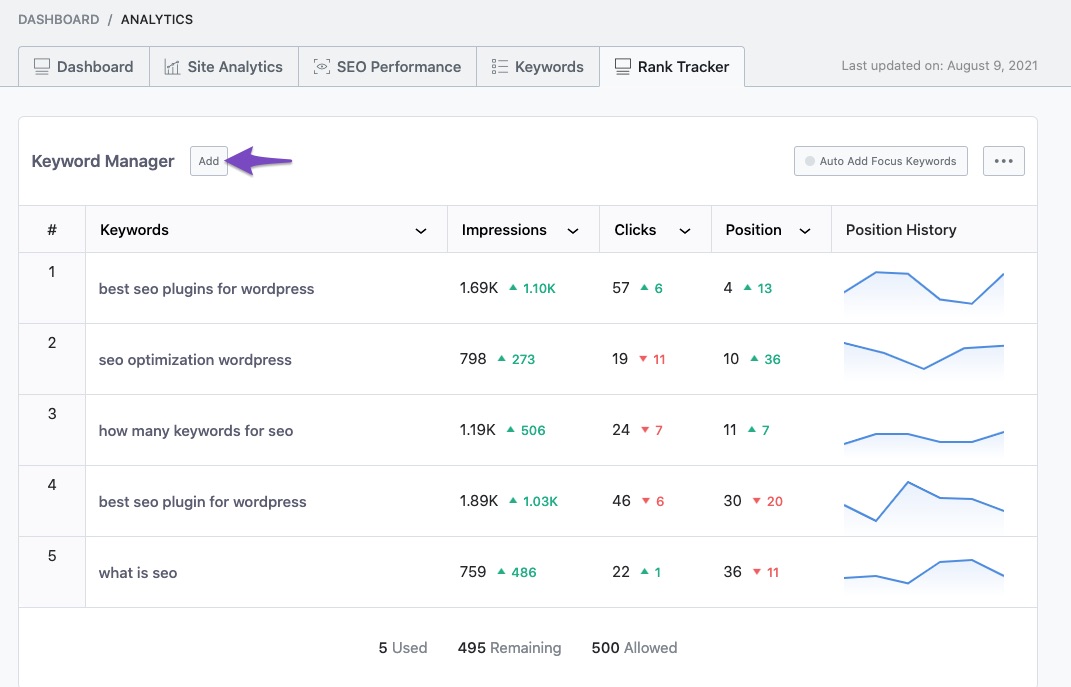Click the DASHBOARD breadcrumb link

click(58, 19)
